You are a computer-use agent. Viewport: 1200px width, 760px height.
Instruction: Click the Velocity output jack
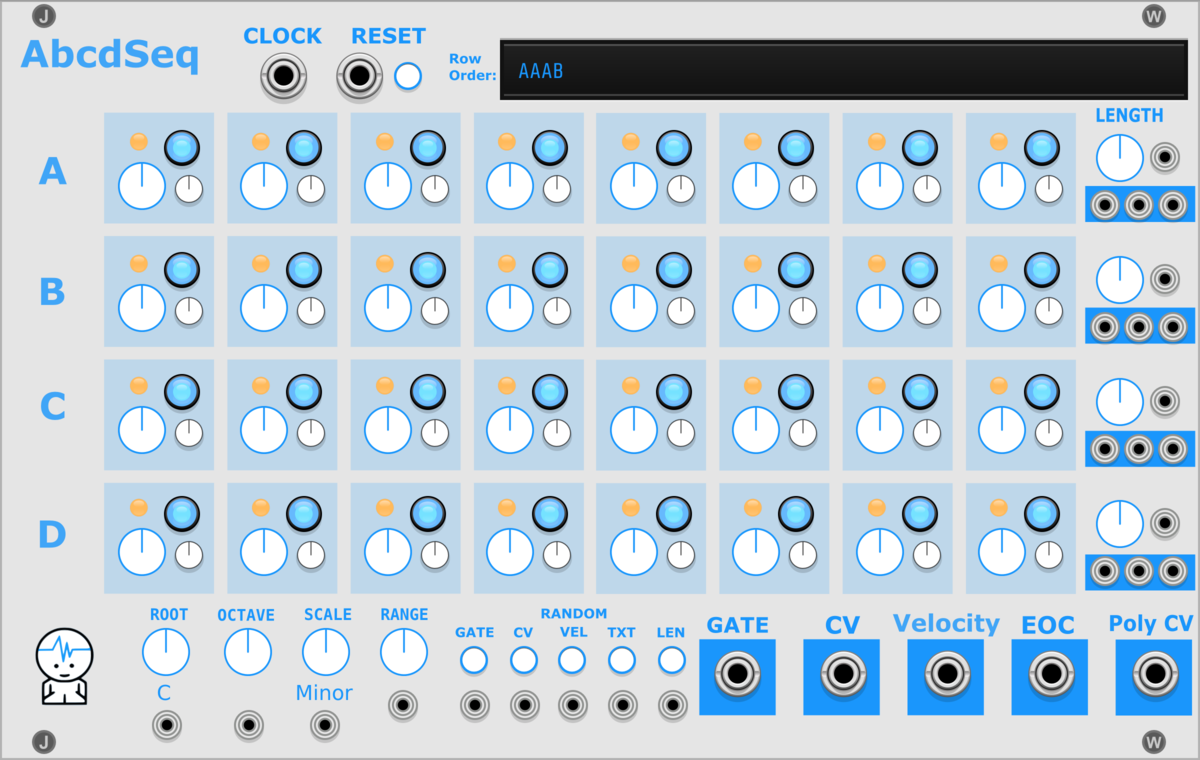point(945,676)
